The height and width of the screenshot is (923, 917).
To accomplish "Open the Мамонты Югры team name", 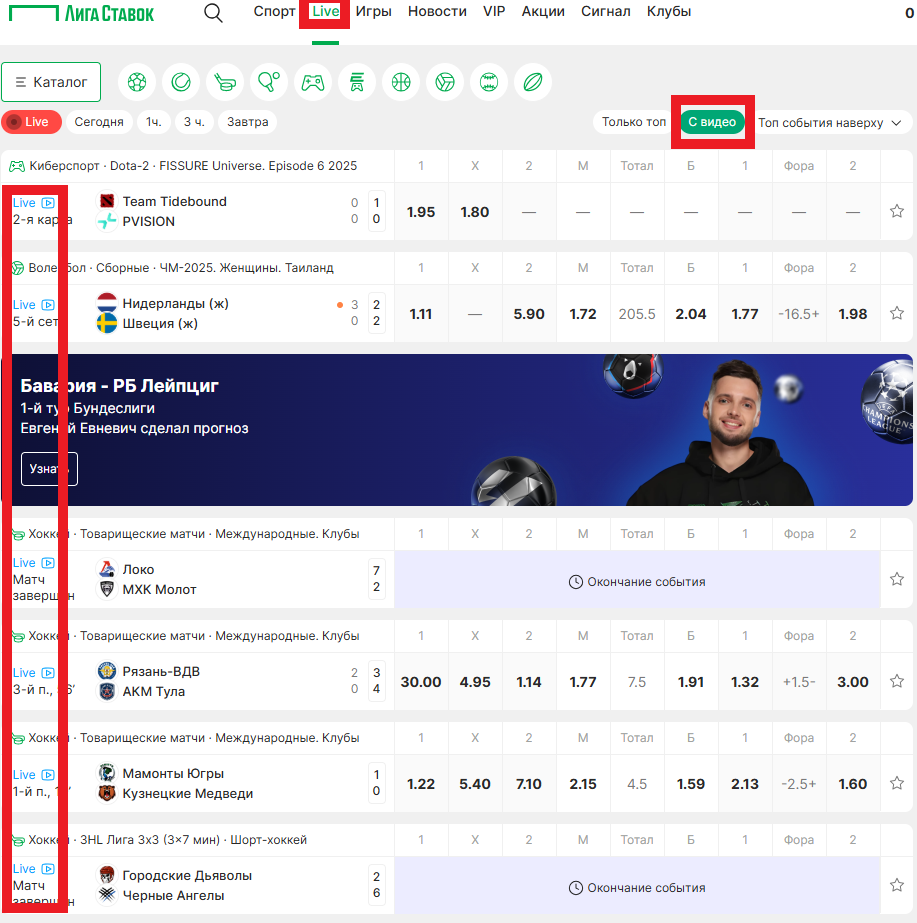I will click(x=173, y=773).
